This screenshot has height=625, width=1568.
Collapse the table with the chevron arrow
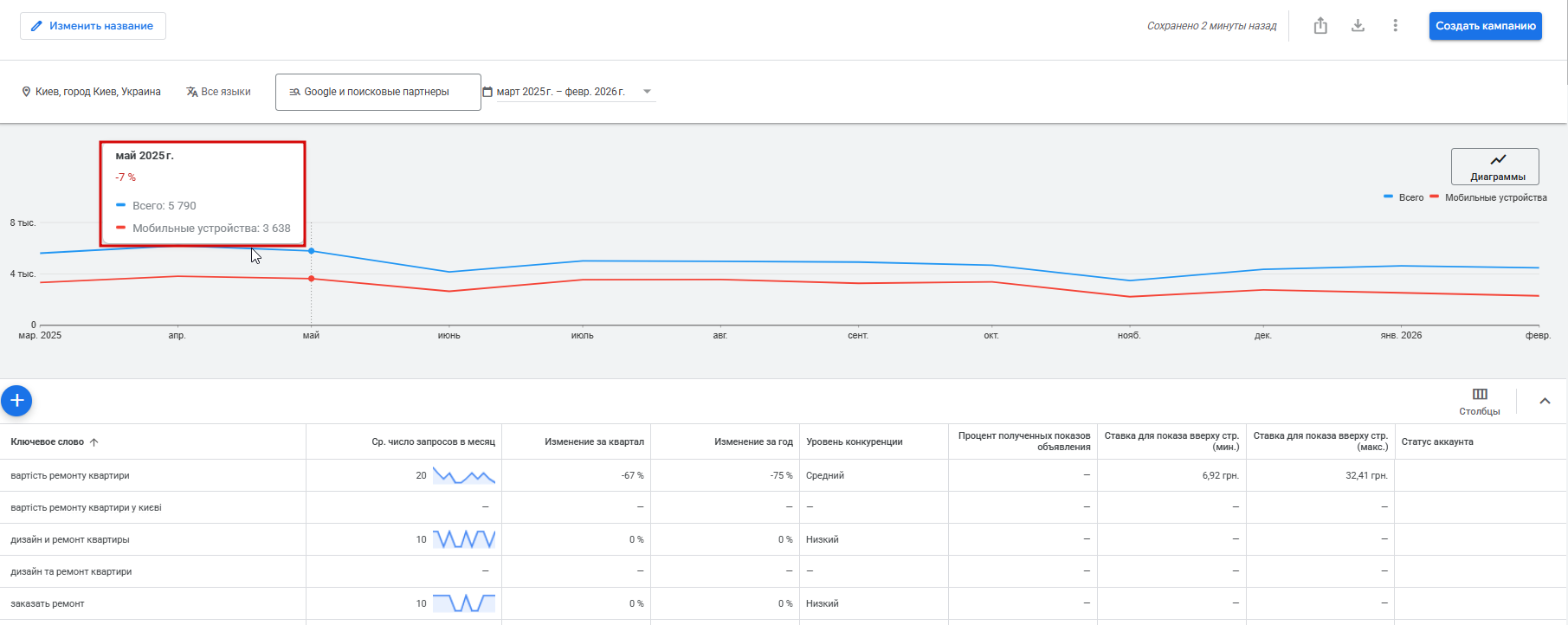coord(1545,401)
